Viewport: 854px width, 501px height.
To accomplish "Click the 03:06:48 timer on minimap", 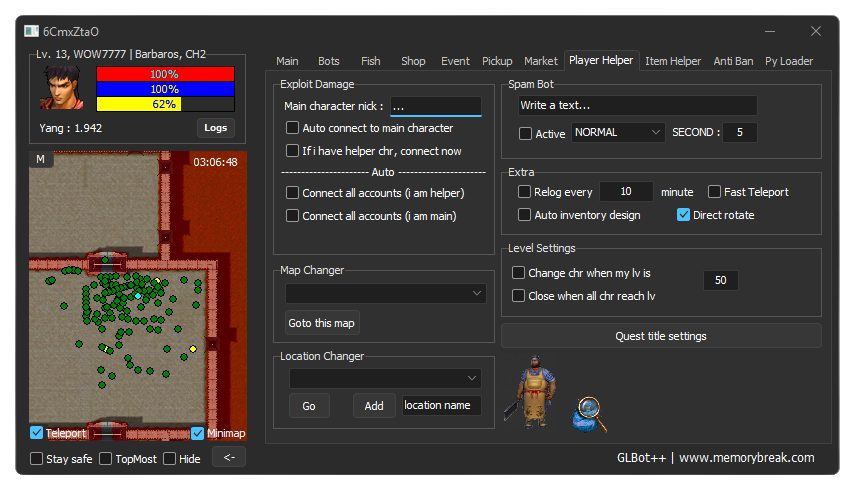I will coord(215,162).
